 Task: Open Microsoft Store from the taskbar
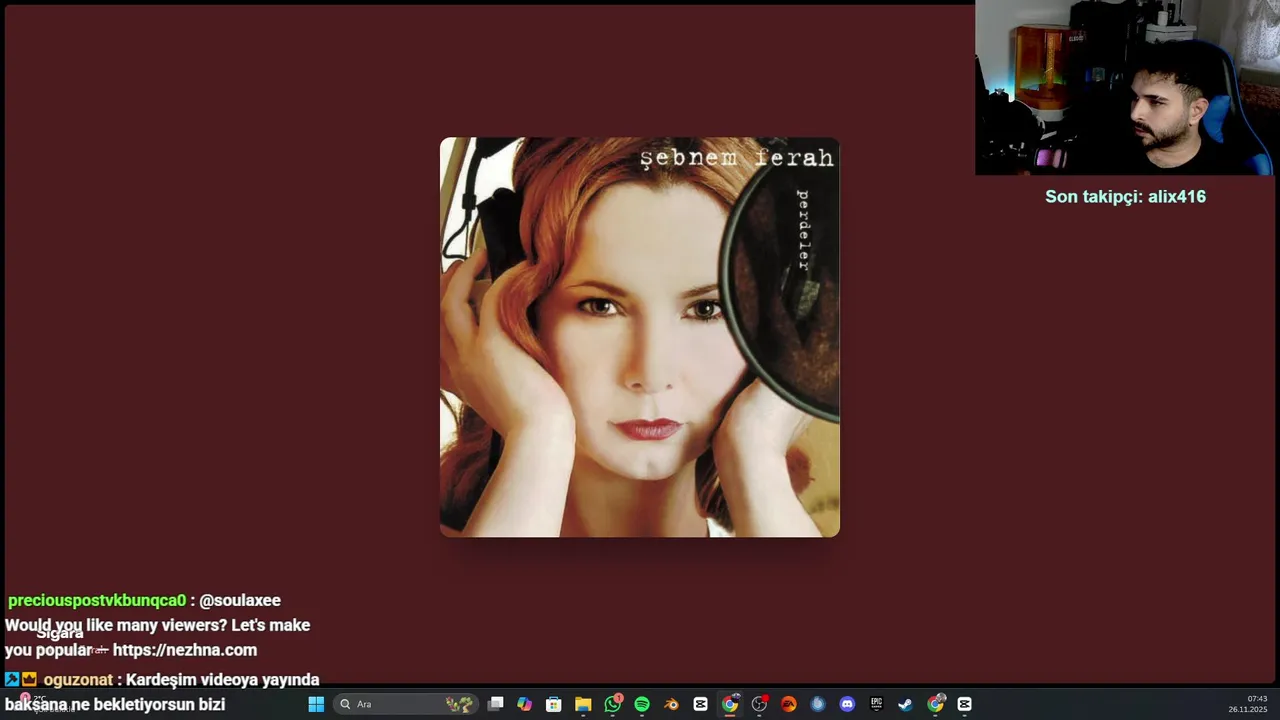[553, 704]
